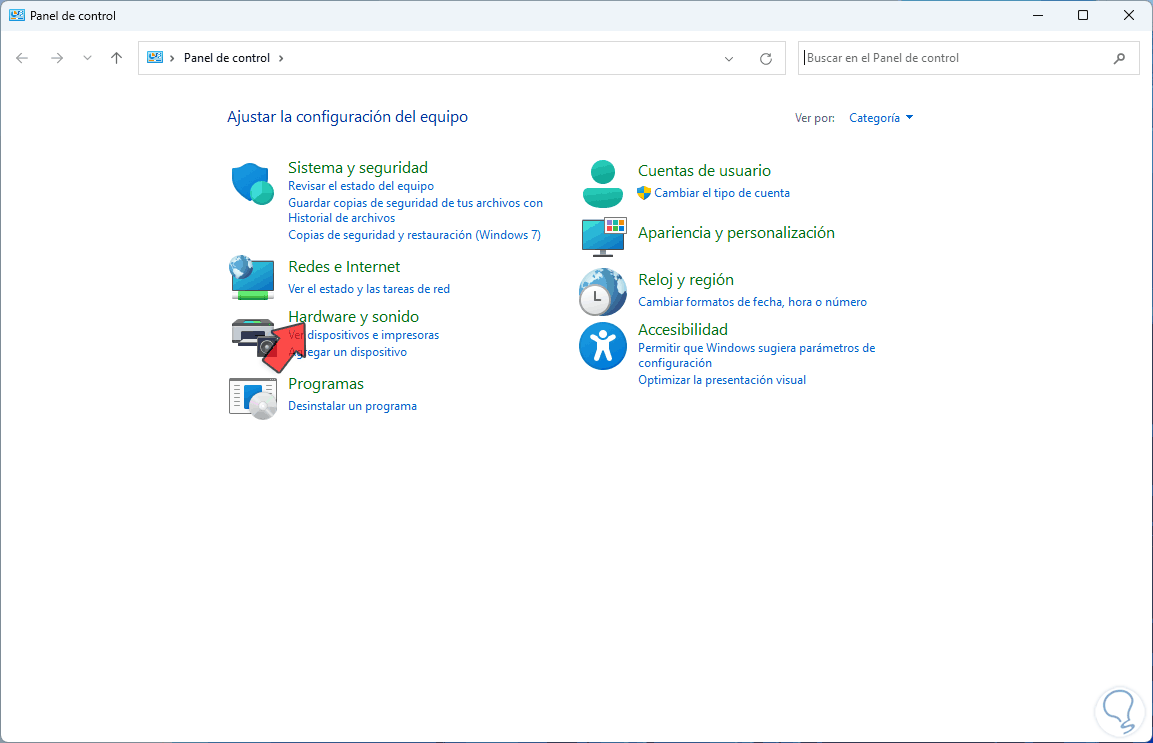Open the Reloj y región clock globe icon
Viewport: 1153px width, 743px height.
[602, 292]
